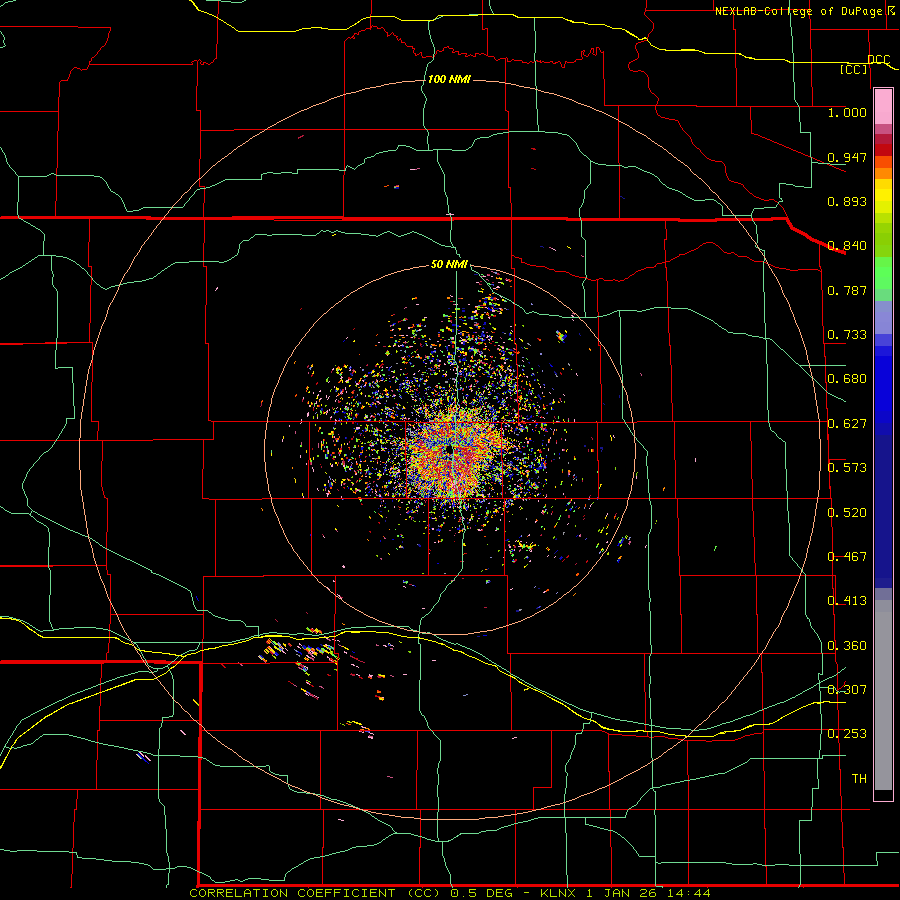Click the NEXLAB-College of DuPage credit text

[798, 11]
